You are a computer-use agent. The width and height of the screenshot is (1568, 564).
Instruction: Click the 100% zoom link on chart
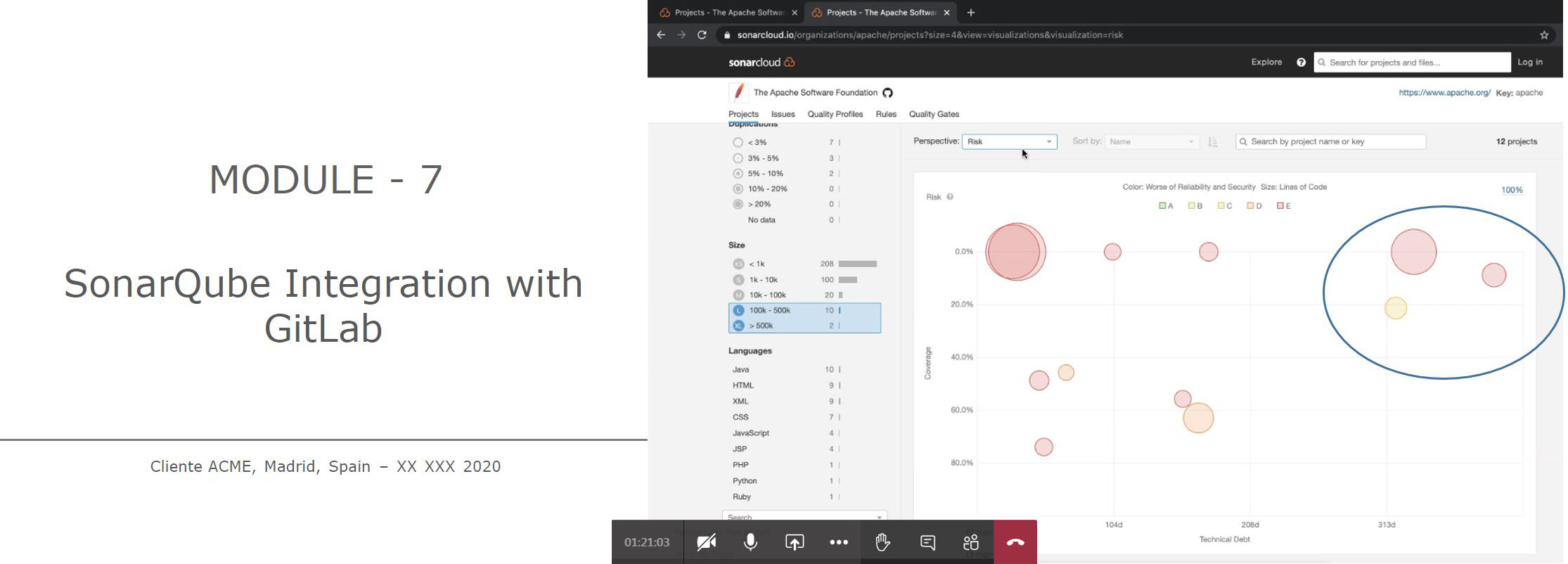click(1512, 190)
